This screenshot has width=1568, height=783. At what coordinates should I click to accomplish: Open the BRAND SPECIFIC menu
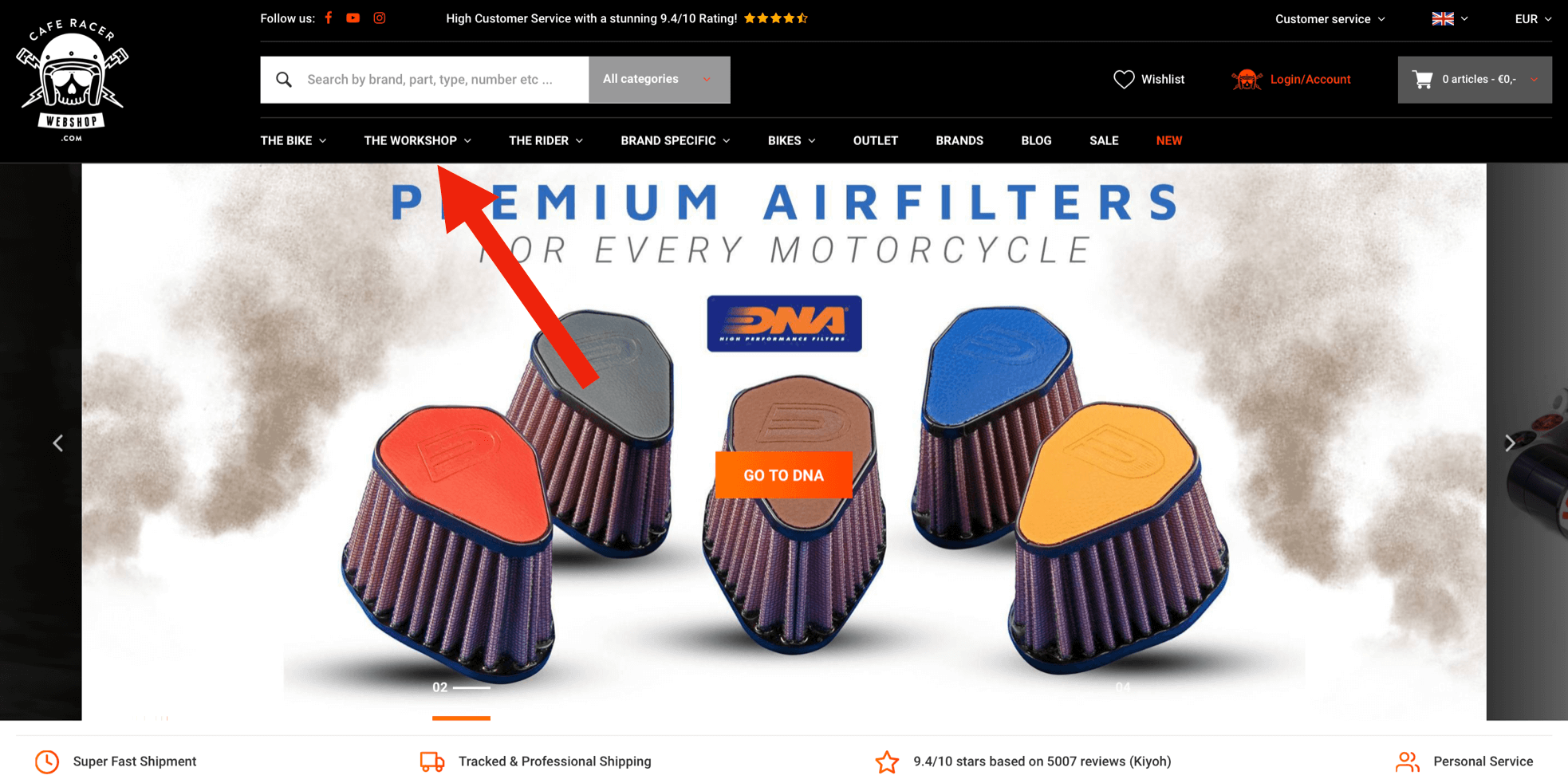click(675, 140)
